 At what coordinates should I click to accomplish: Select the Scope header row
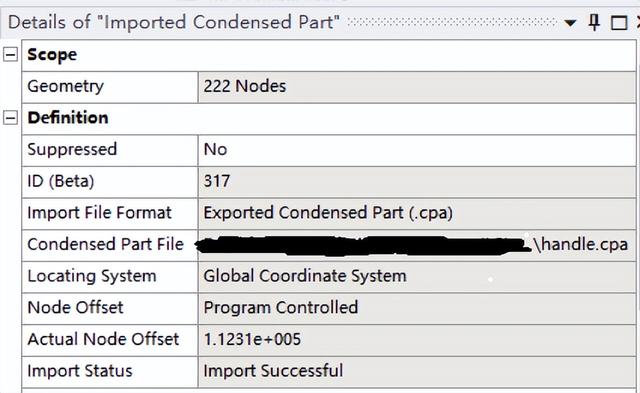329,55
